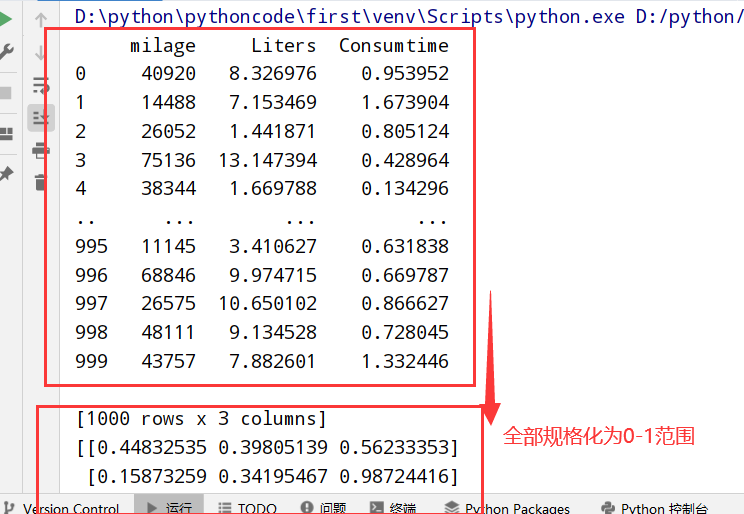Click the python.exe interpreter path link
The height and width of the screenshot is (514, 744).
(350, 17)
